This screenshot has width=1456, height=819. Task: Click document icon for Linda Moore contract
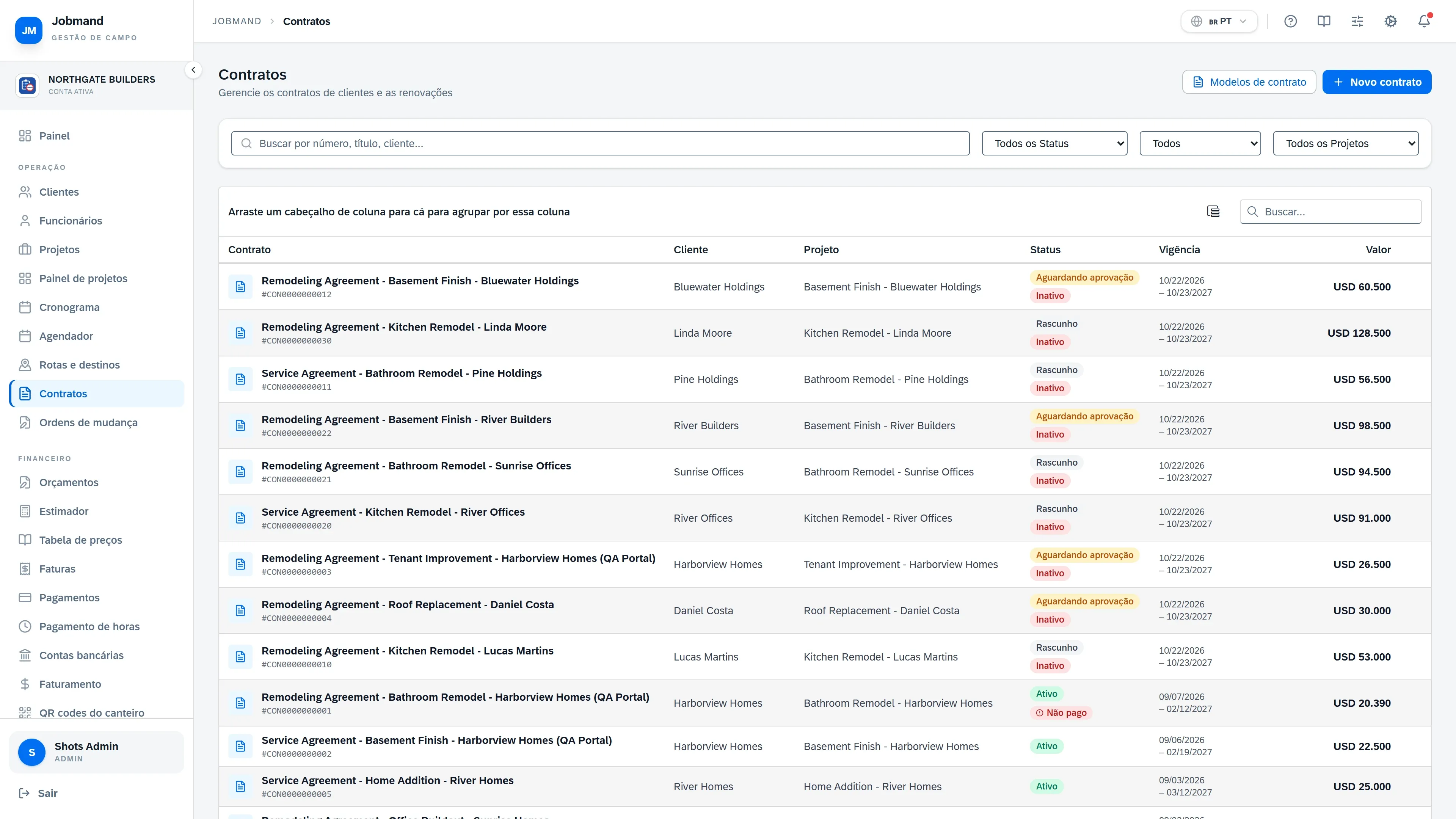coord(240,333)
